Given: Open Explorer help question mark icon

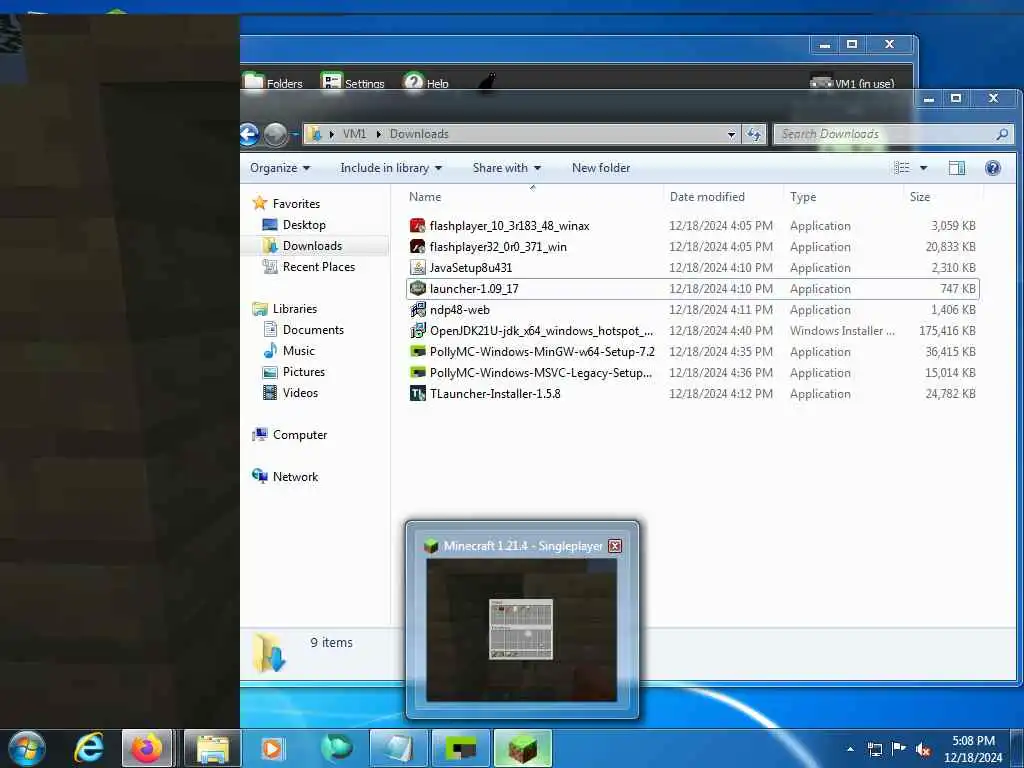Looking at the screenshot, I should click(993, 168).
